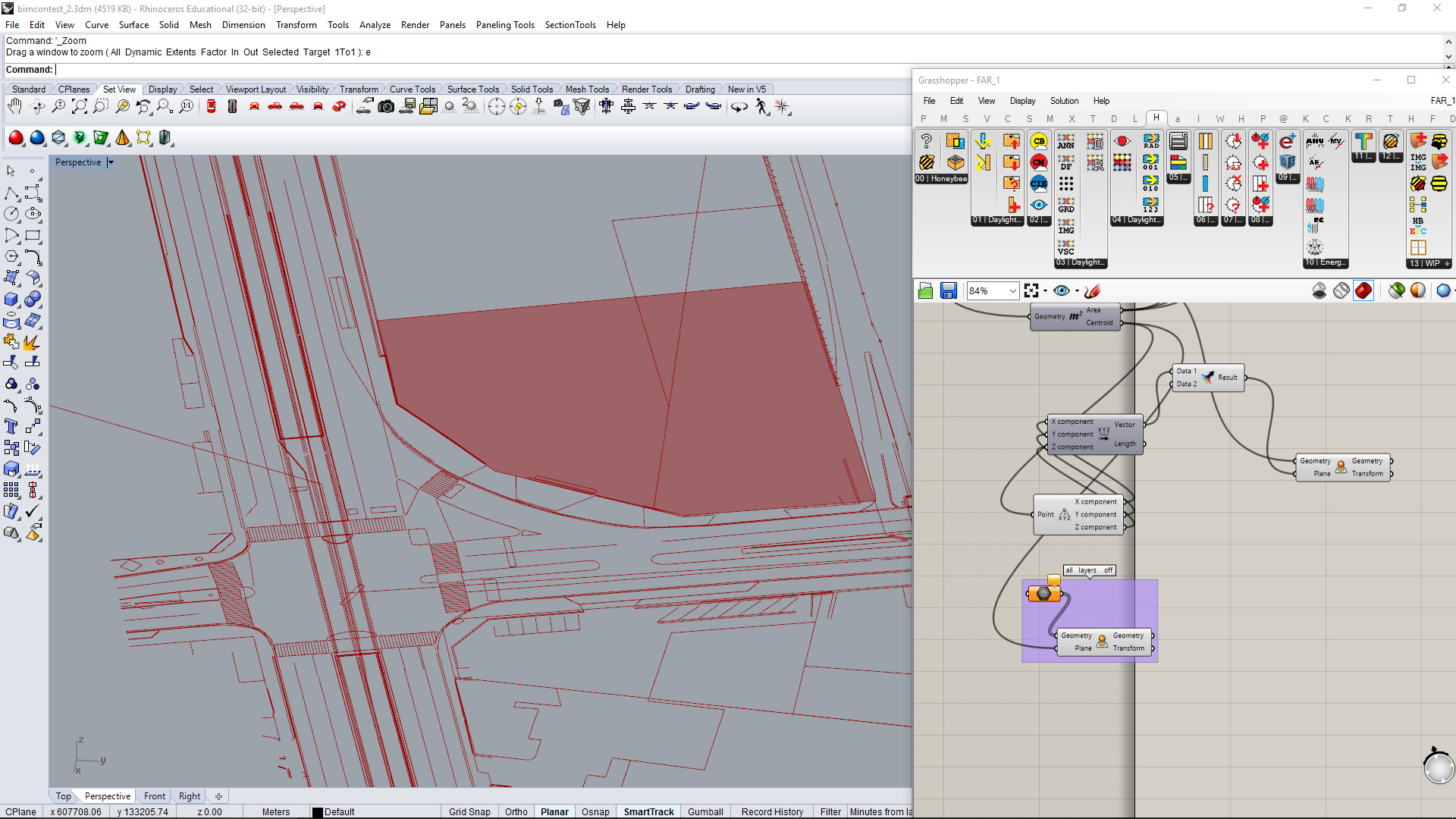This screenshot has width=1456, height=819.
Task: Toggle Ortho mode in status bar
Action: coord(516,811)
